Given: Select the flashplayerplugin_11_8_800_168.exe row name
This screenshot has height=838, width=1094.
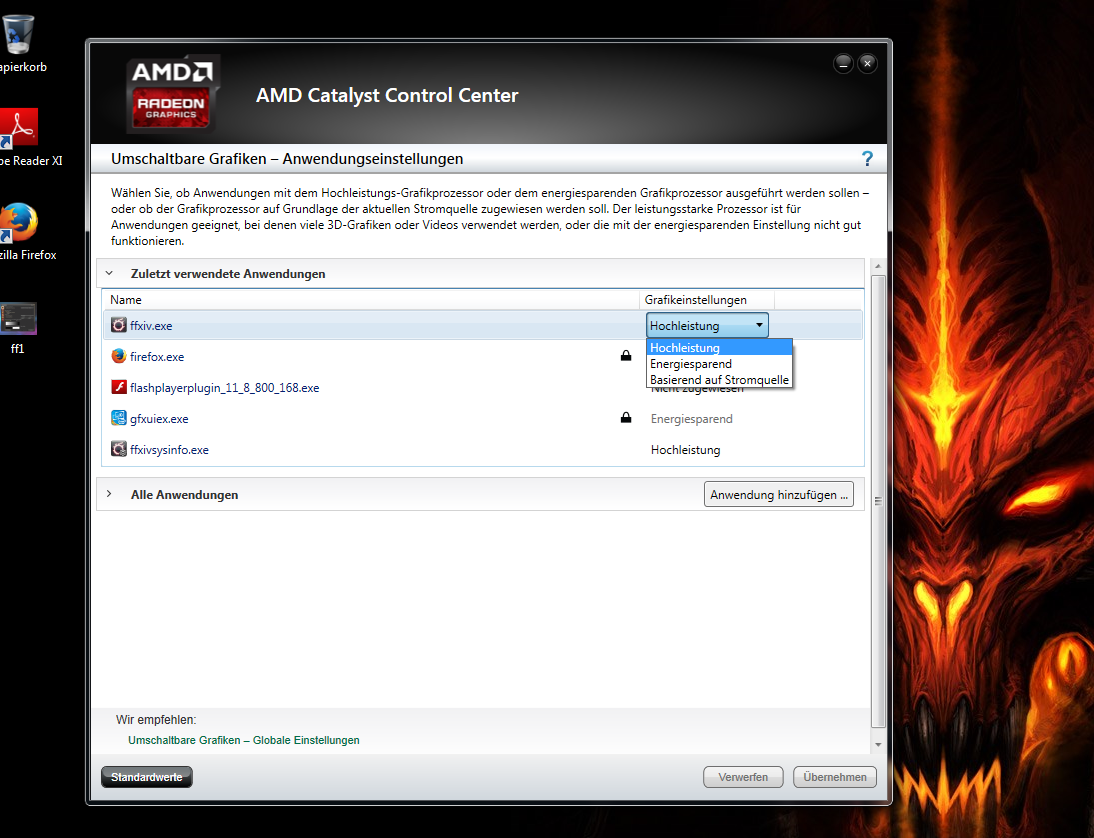Looking at the screenshot, I should coord(225,388).
